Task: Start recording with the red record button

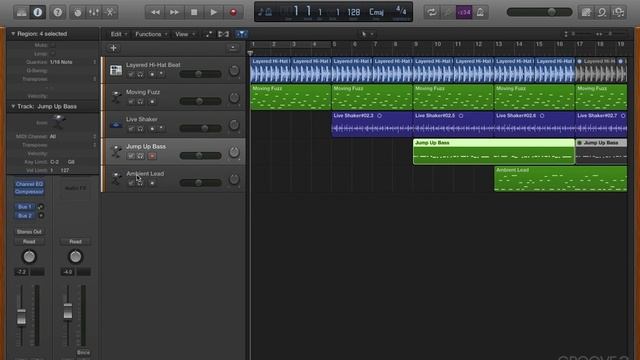Action: [x=233, y=12]
